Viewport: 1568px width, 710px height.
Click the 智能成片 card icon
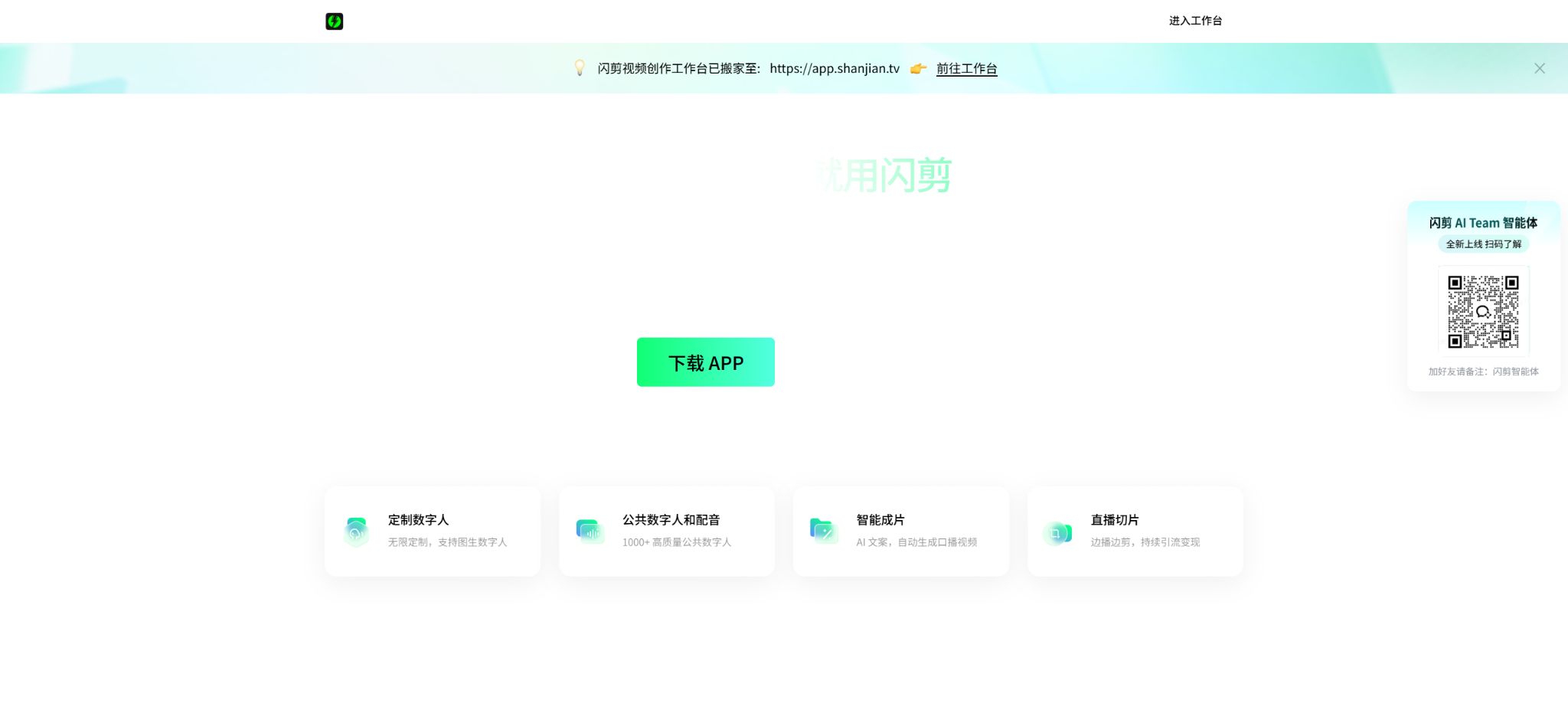(x=825, y=532)
